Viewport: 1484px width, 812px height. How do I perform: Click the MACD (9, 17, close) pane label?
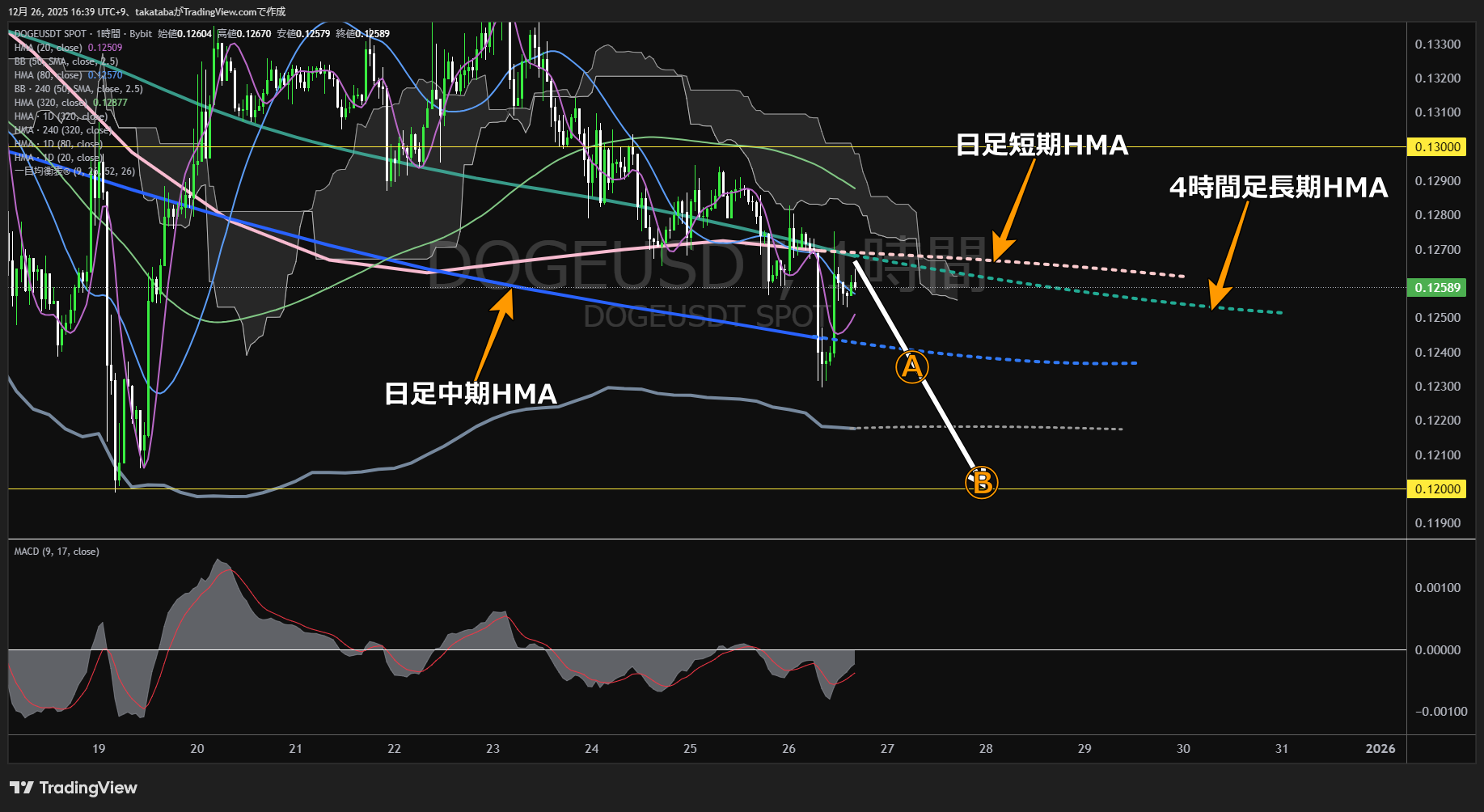(57, 552)
